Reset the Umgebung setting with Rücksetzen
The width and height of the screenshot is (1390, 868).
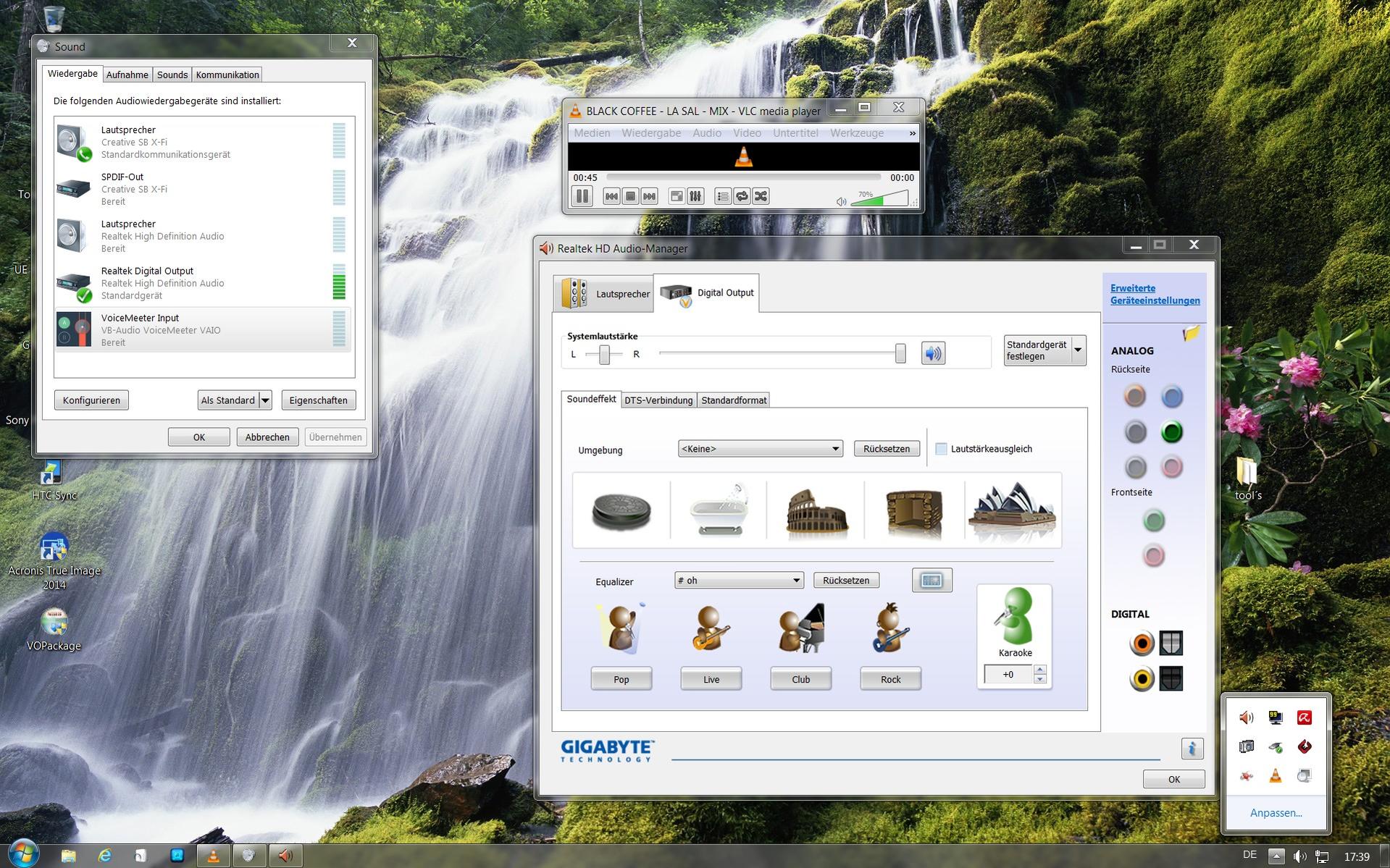(x=887, y=449)
